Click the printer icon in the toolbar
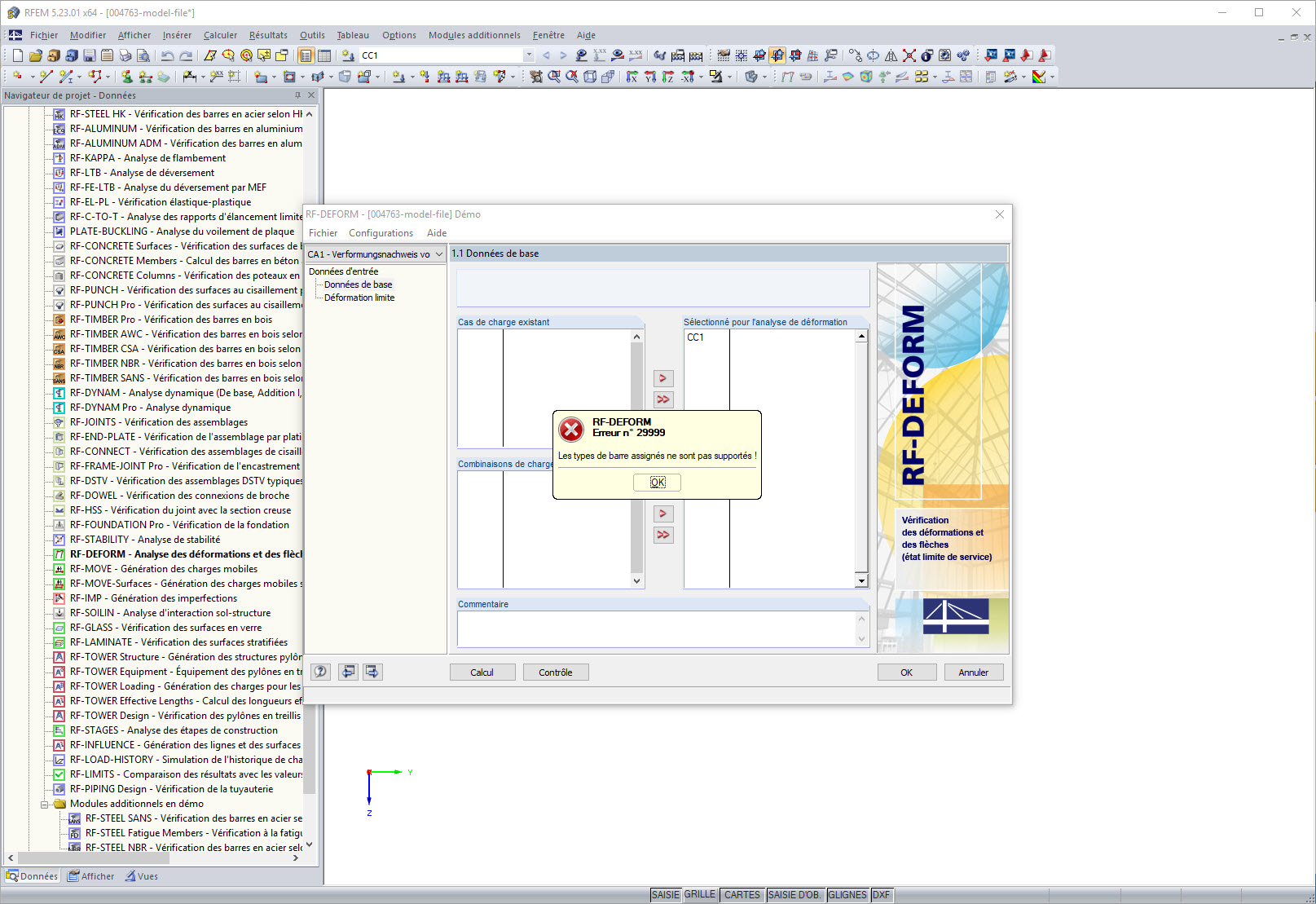The height and width of the screenshot is (904, 1316). click(125, 55)
